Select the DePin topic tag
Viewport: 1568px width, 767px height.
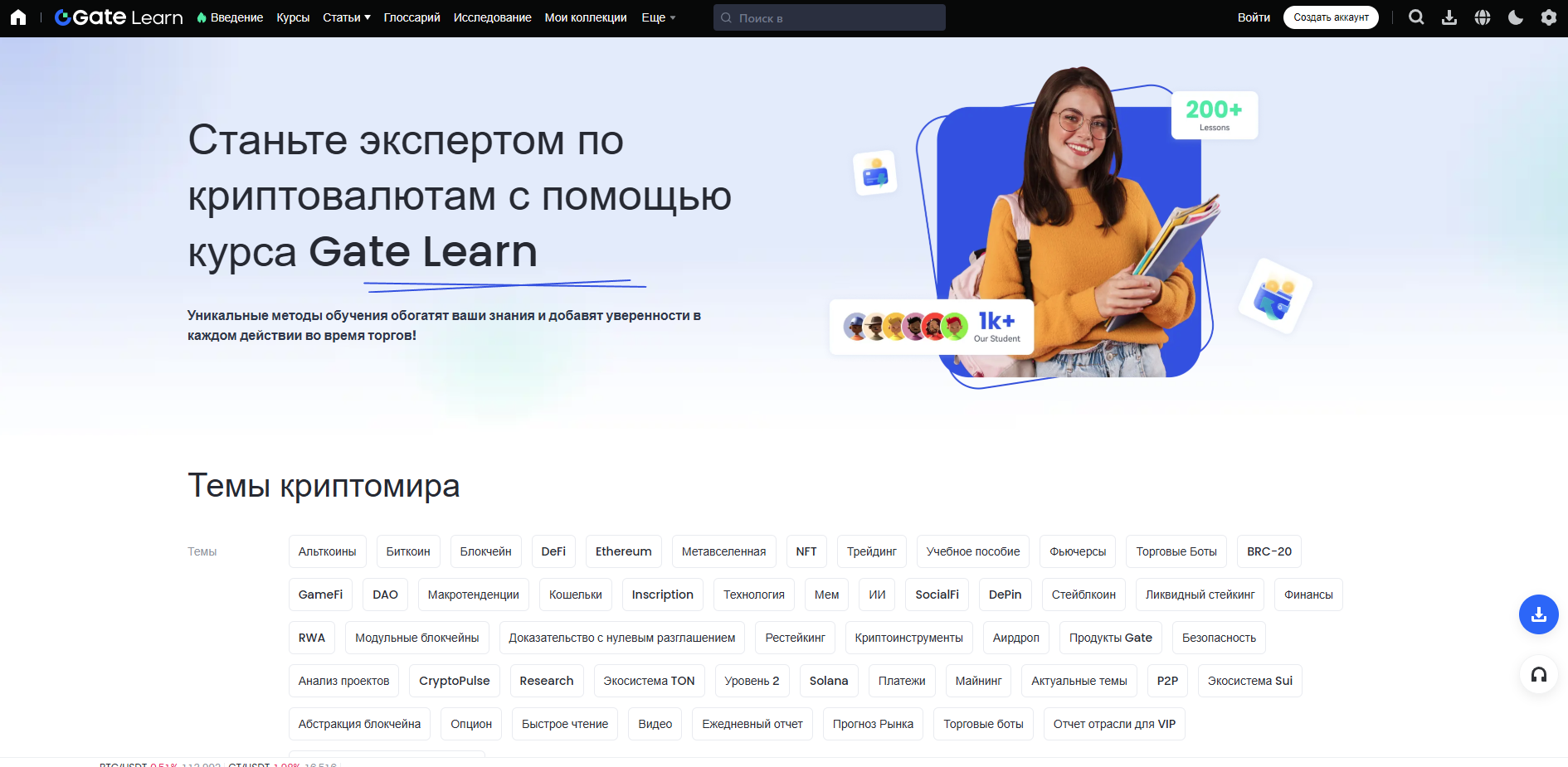(1006, 595)
